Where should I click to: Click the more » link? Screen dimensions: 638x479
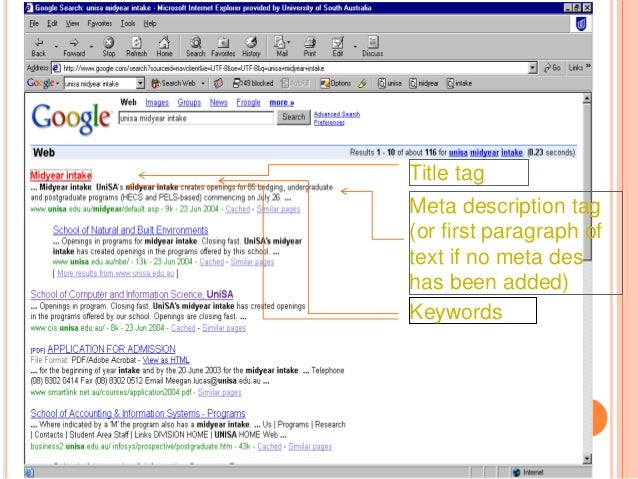[x=282, y=103]
